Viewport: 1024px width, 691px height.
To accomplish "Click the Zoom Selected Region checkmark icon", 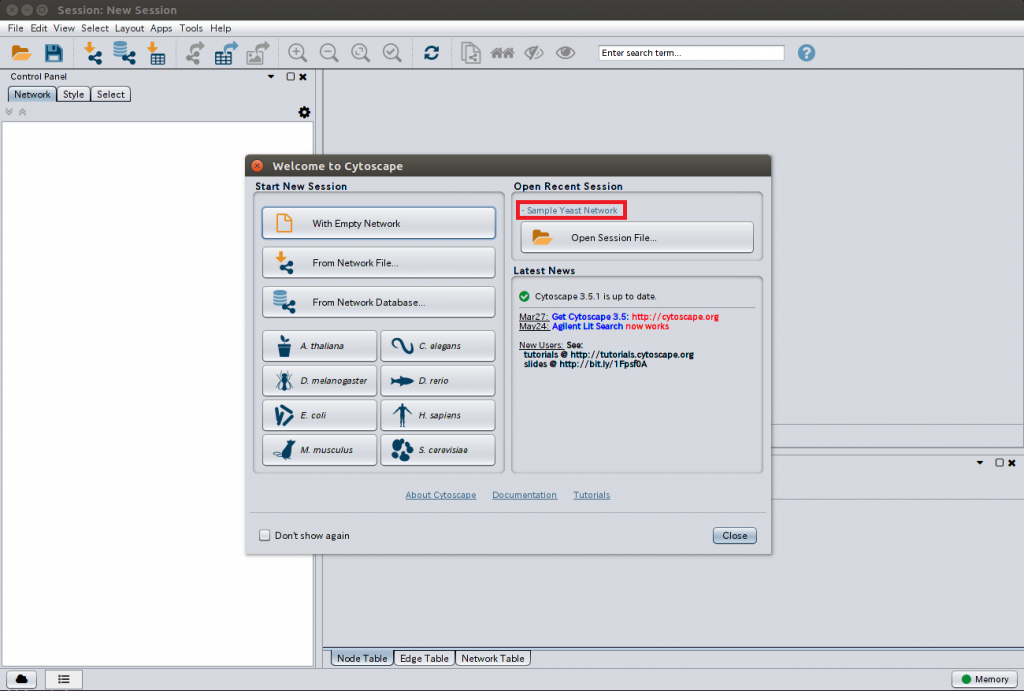I will [x=392, y=53].
